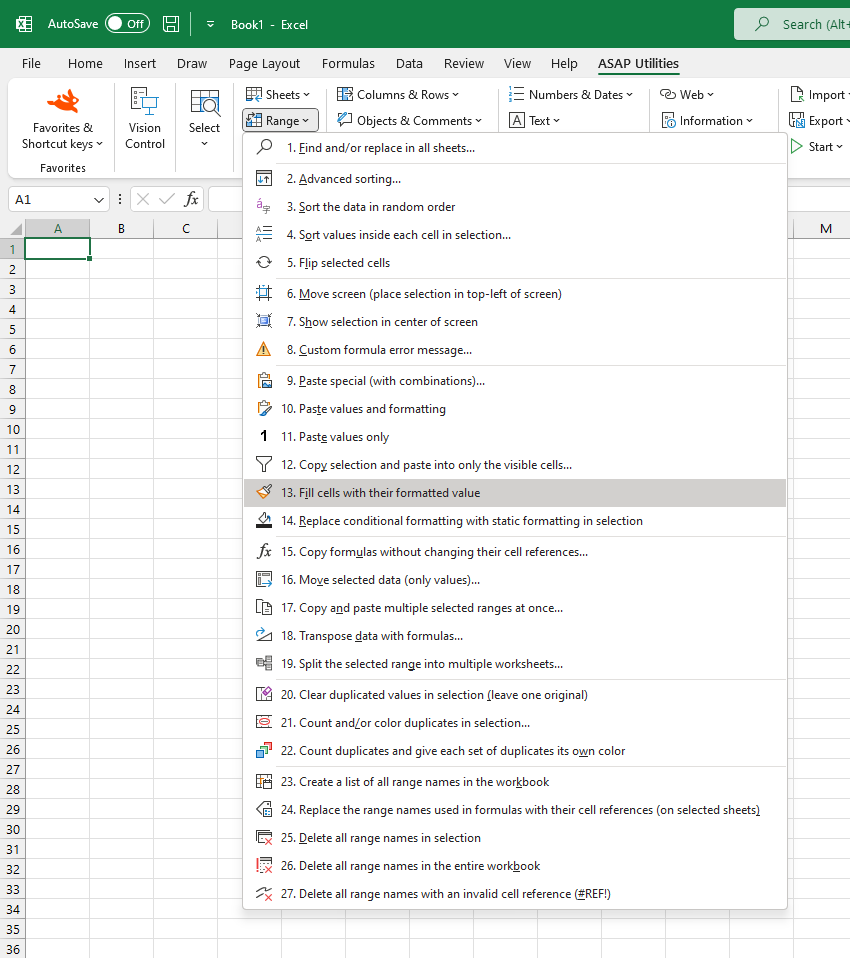Image resolution: width=850 pixels, height=958 pixels.
Task: Click the Transpose data icon
Action: [x=264, y=635]
